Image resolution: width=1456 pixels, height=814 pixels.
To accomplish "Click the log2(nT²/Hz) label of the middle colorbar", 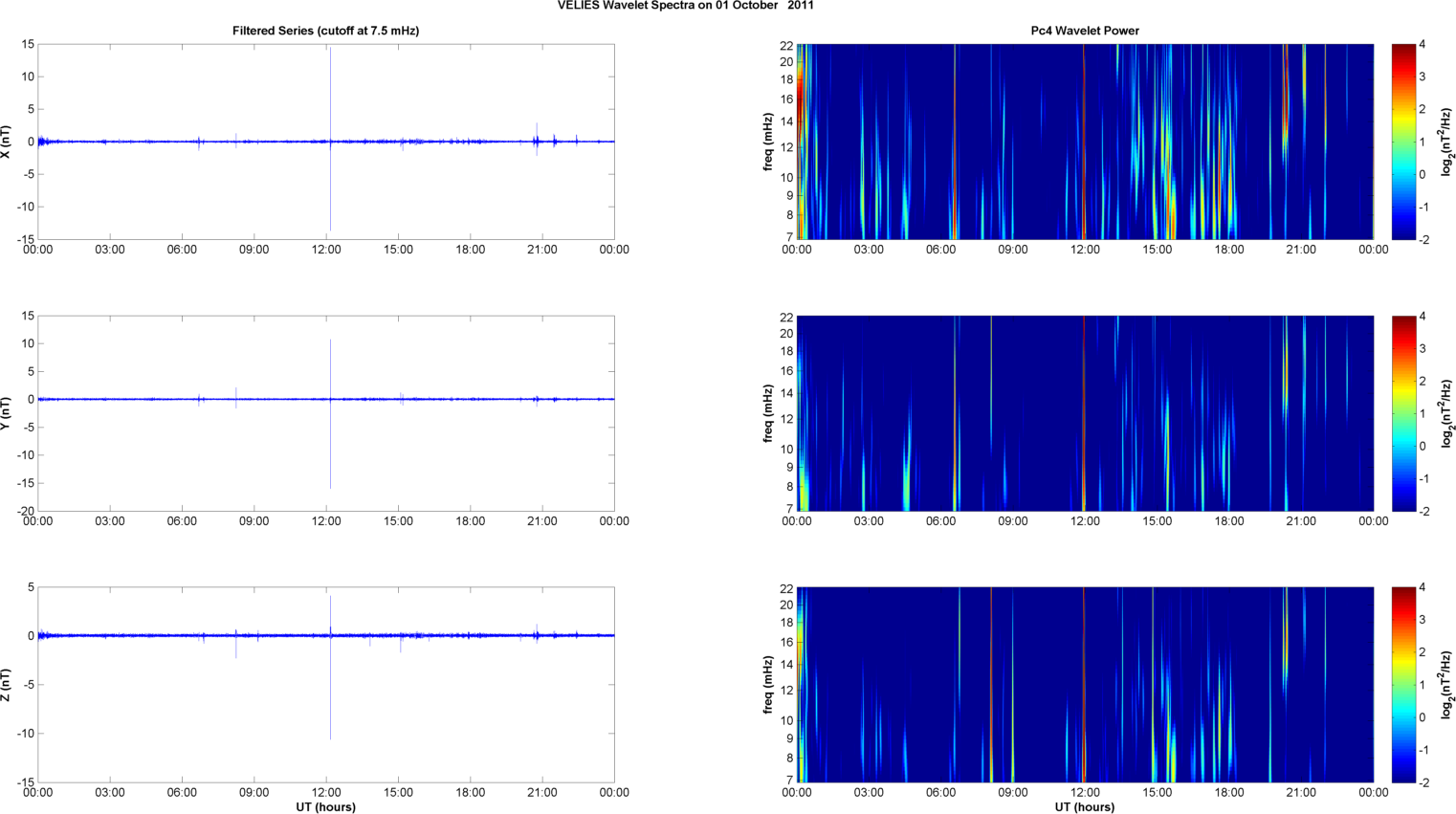I will [x=1446, y=413].
